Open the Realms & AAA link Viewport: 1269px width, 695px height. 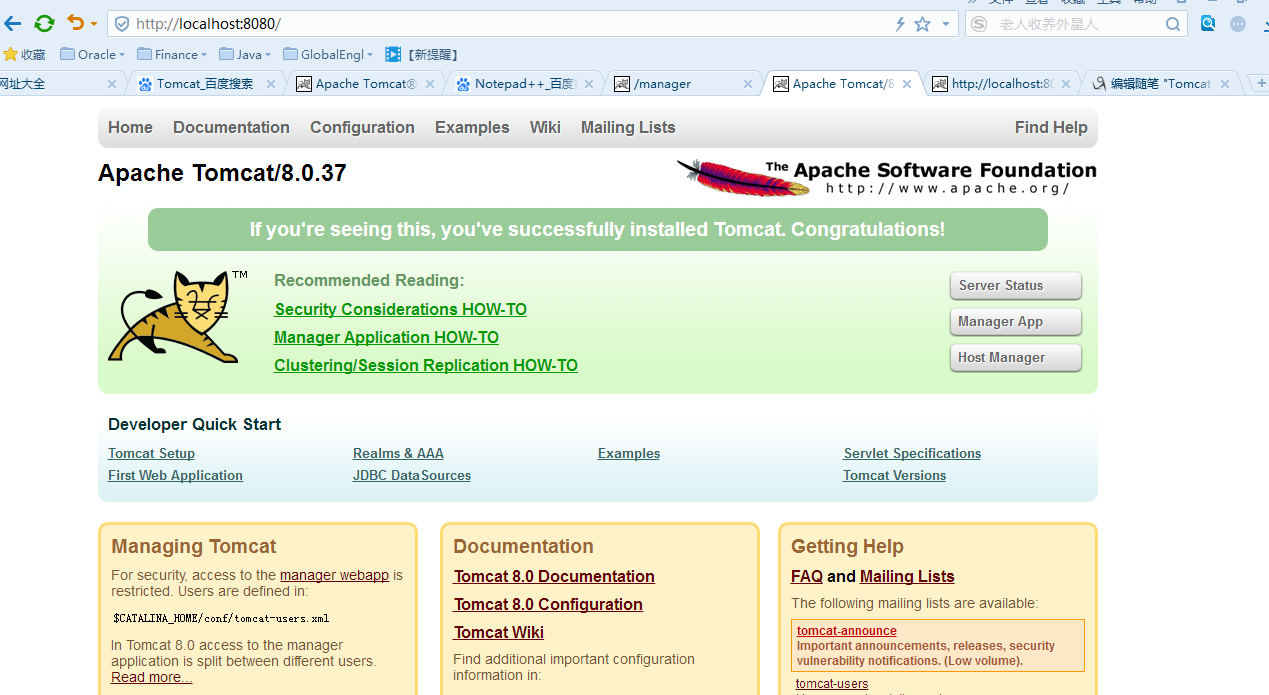[x=398, y=454]
